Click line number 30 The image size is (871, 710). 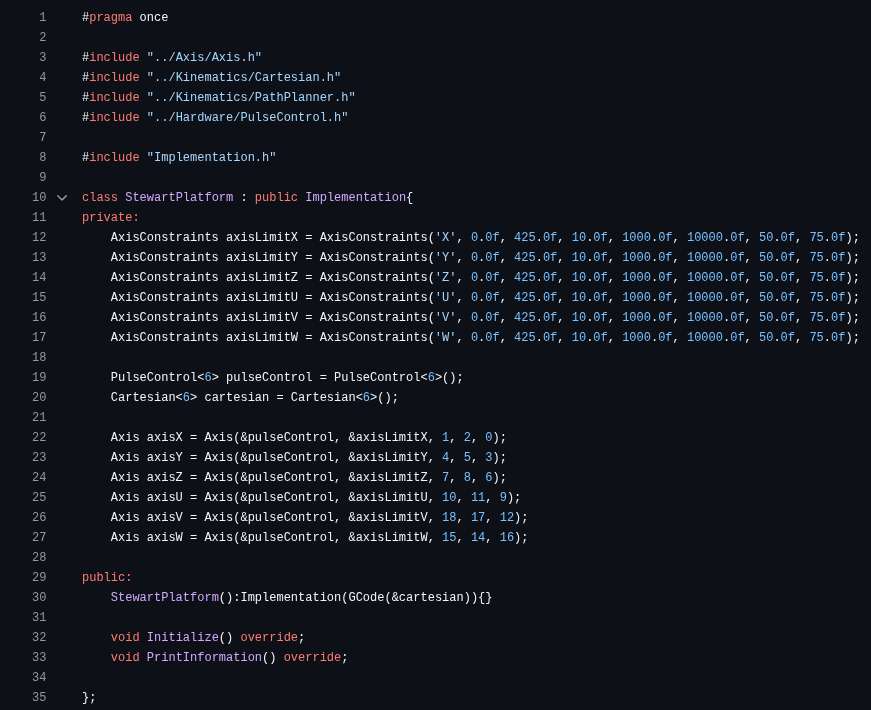(x=39, y=597)
